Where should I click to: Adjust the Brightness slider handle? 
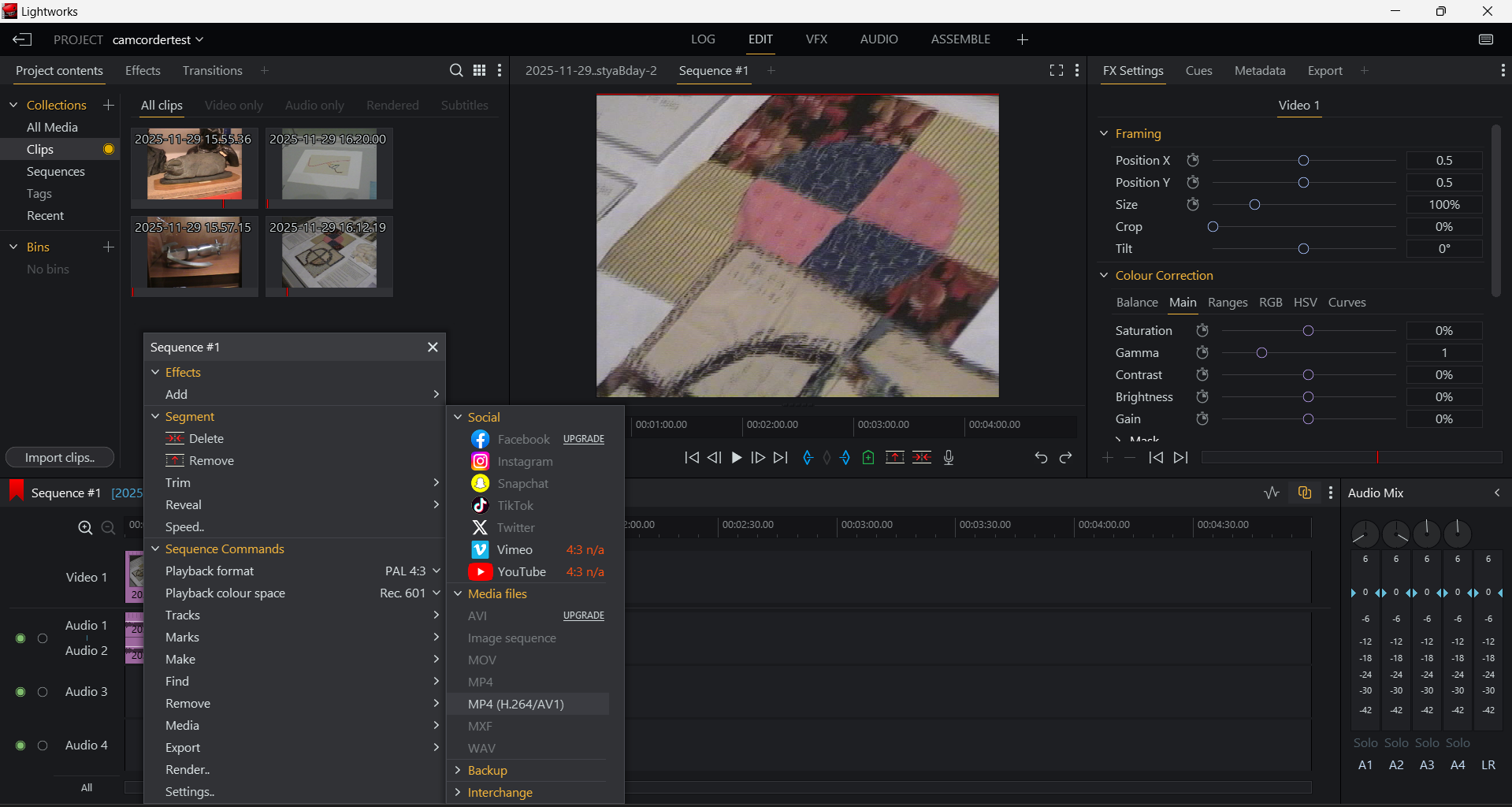pos(1308,397)
